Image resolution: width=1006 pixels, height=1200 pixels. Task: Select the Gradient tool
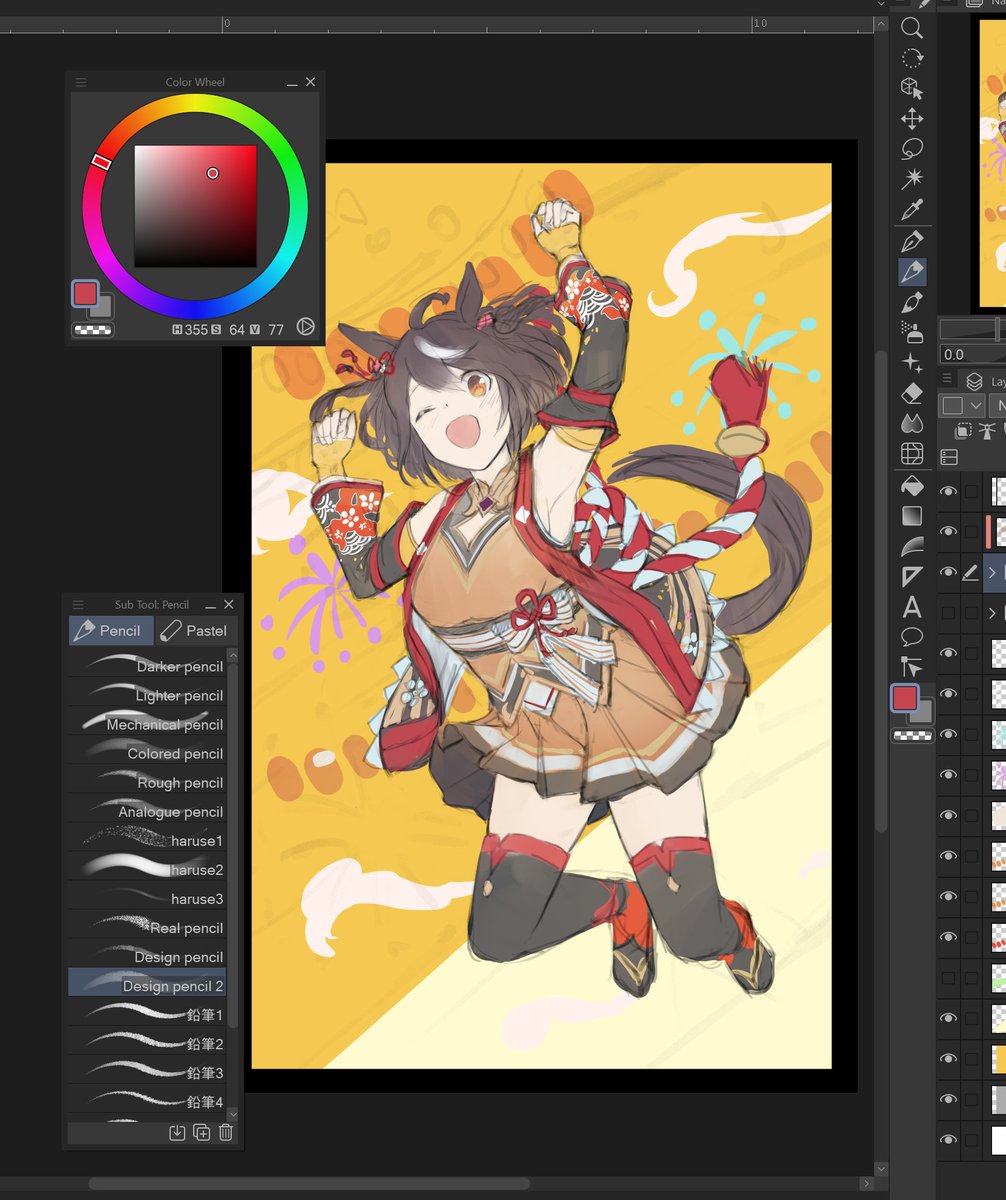912,516
